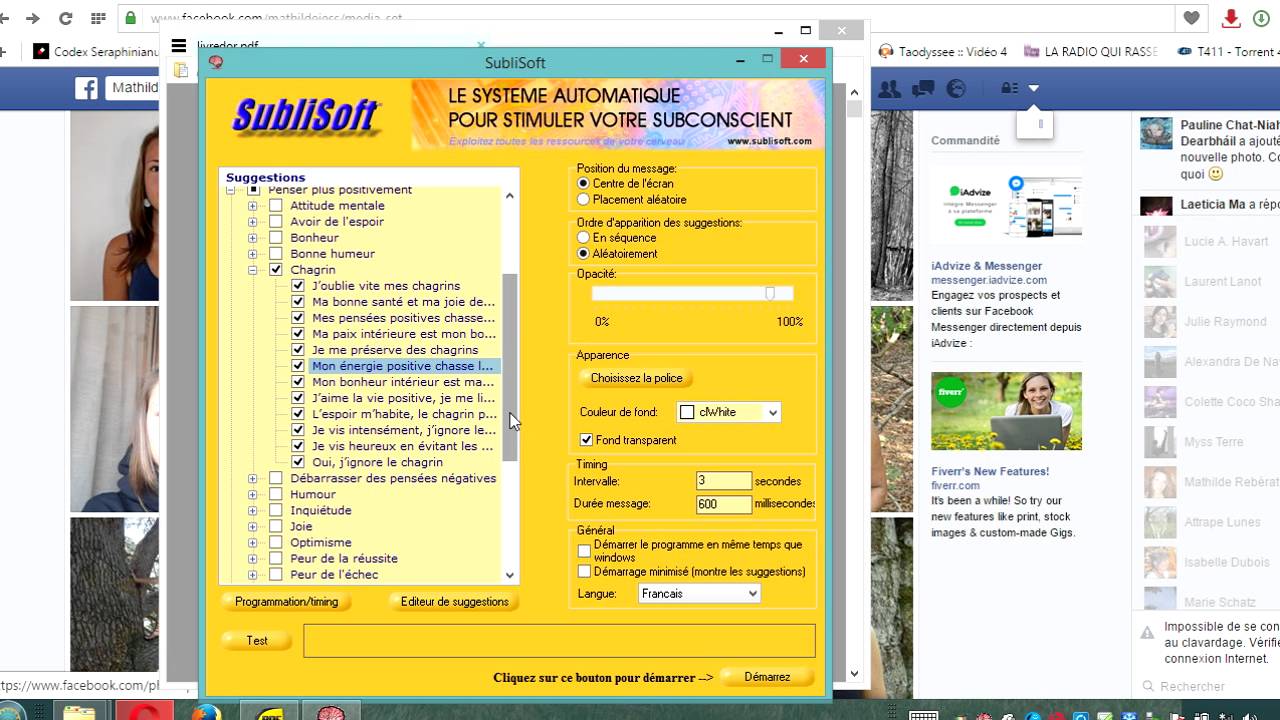The image size is (1280, 720).
Task: Open Pauline Chat-Niah post in ticker
Action: coord(1210,149)
